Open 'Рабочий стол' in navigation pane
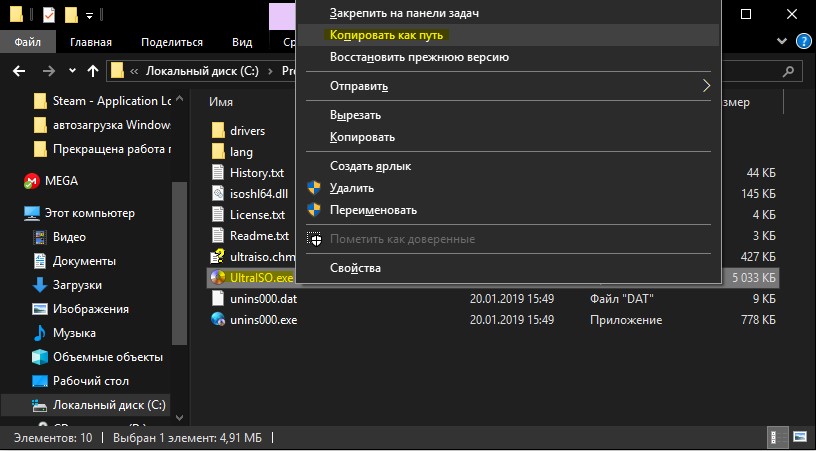Viewport: 816px width, 451px height. [x=91, y=381]
